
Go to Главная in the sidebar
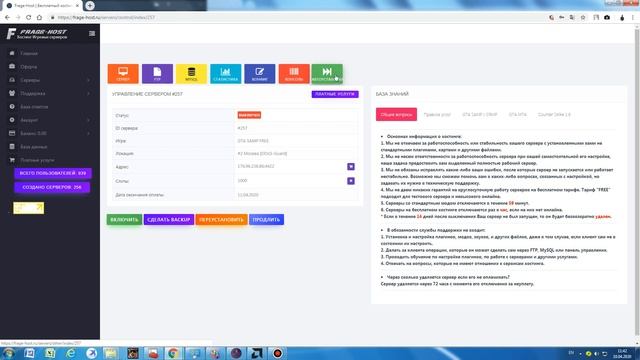29,53
